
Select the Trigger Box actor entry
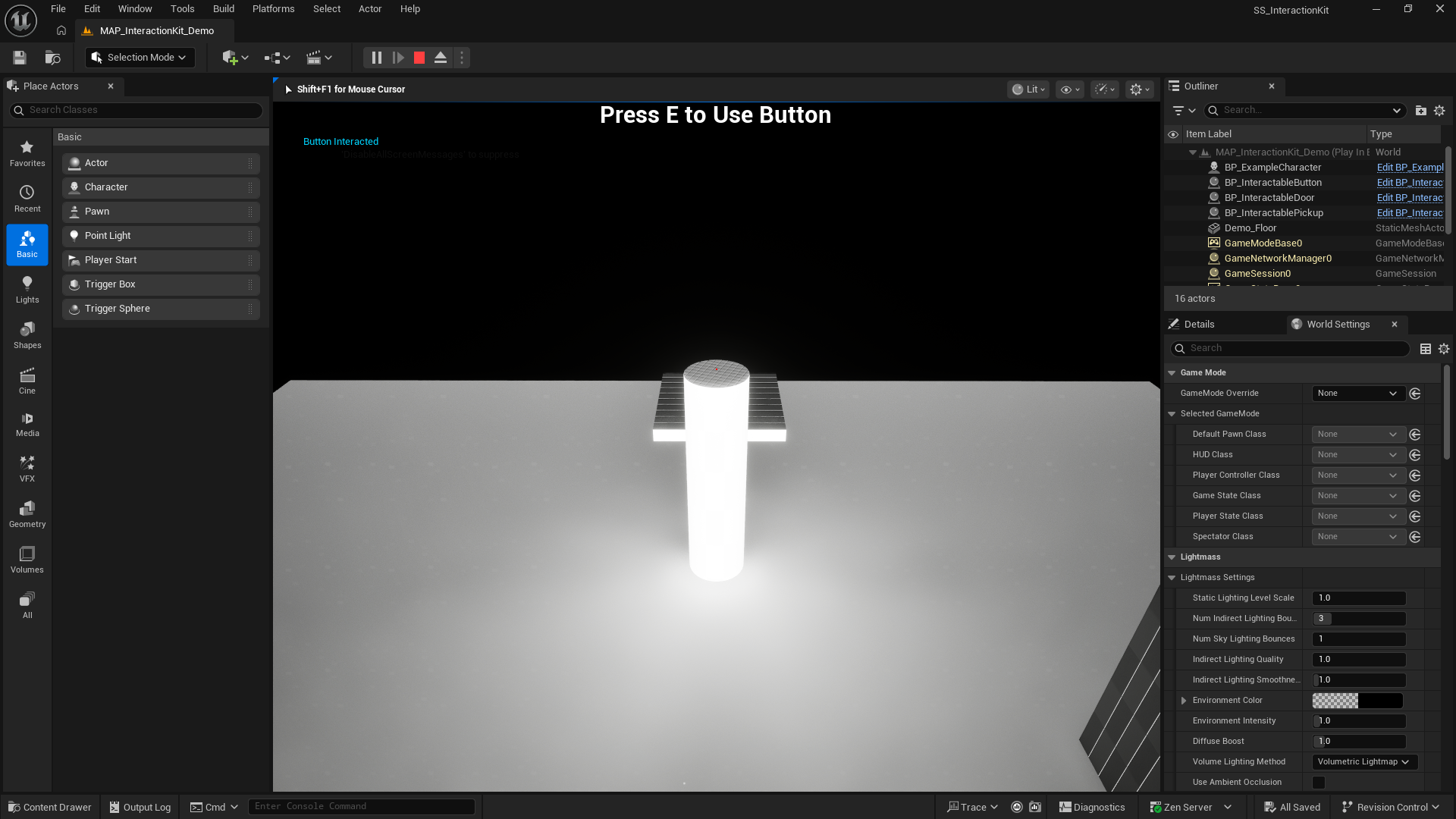[161, 284]
